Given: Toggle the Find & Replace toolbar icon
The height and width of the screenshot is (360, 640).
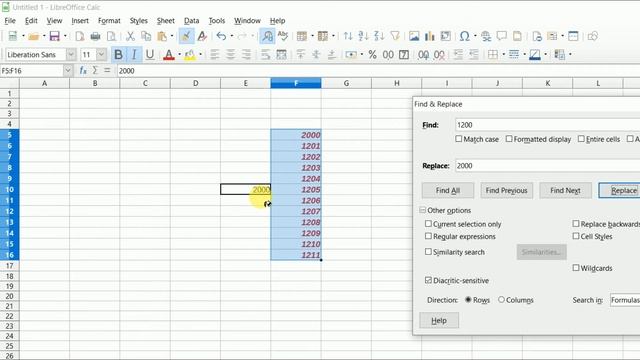Looking at the screenshot, I should [267, 36].
